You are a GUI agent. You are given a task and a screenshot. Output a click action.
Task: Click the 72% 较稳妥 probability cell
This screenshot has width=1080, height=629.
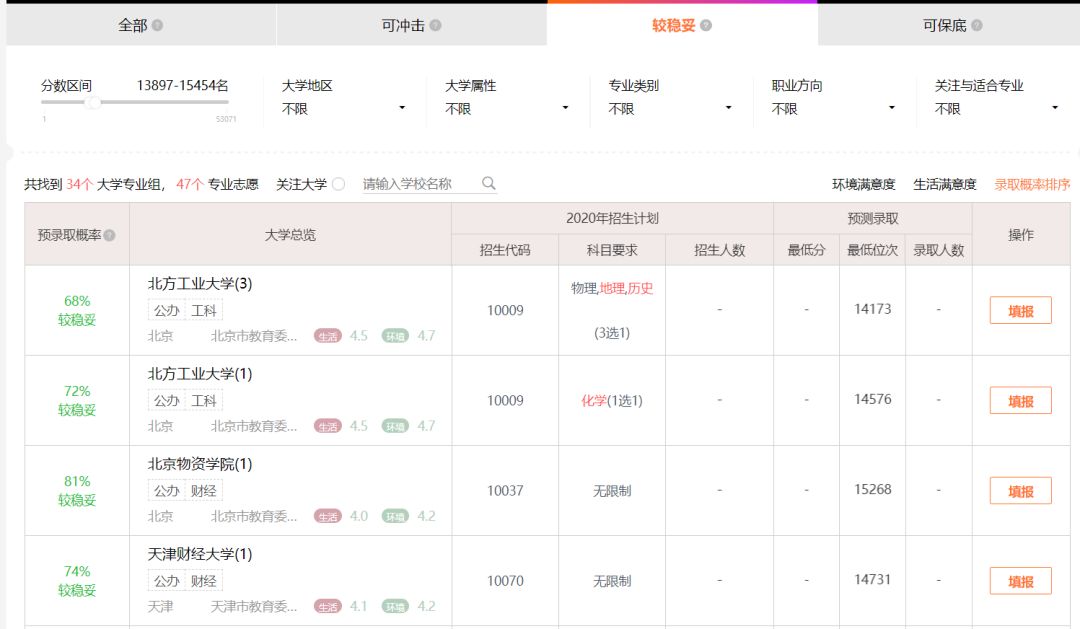(x=77, y=401)
